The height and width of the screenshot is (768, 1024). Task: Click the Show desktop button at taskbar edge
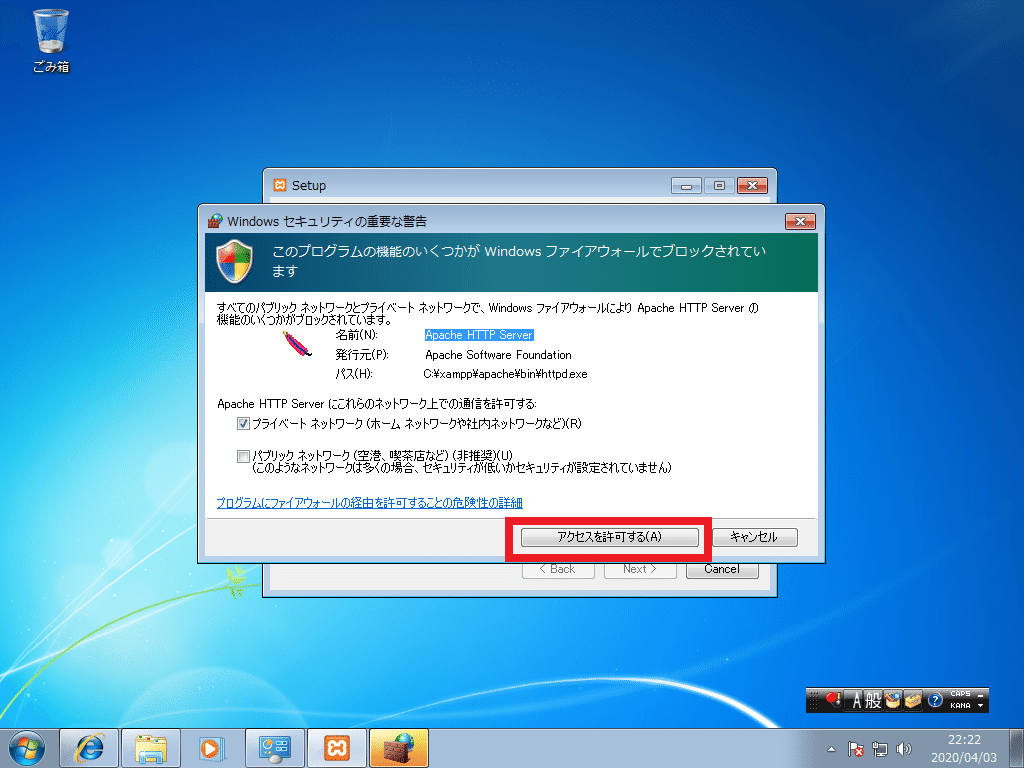click(x=1019, y=748)
